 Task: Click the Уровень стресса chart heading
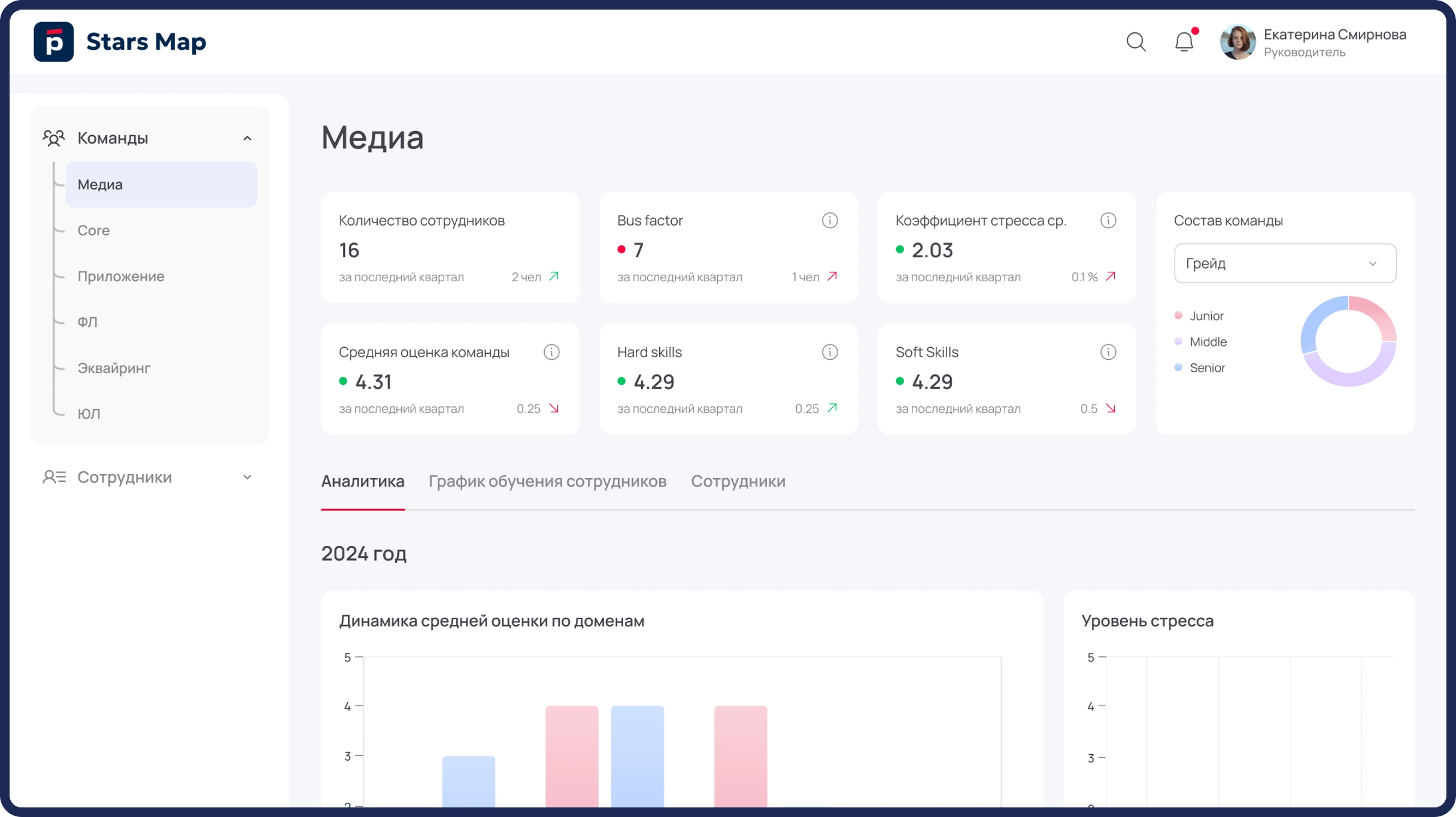(1147, 621)
